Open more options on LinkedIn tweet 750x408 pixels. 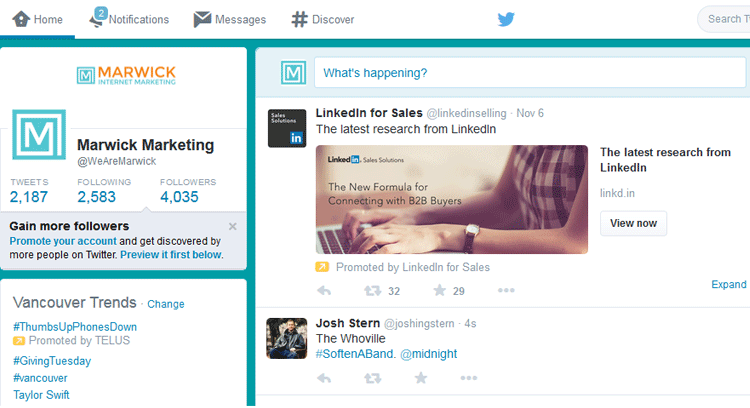506,290
